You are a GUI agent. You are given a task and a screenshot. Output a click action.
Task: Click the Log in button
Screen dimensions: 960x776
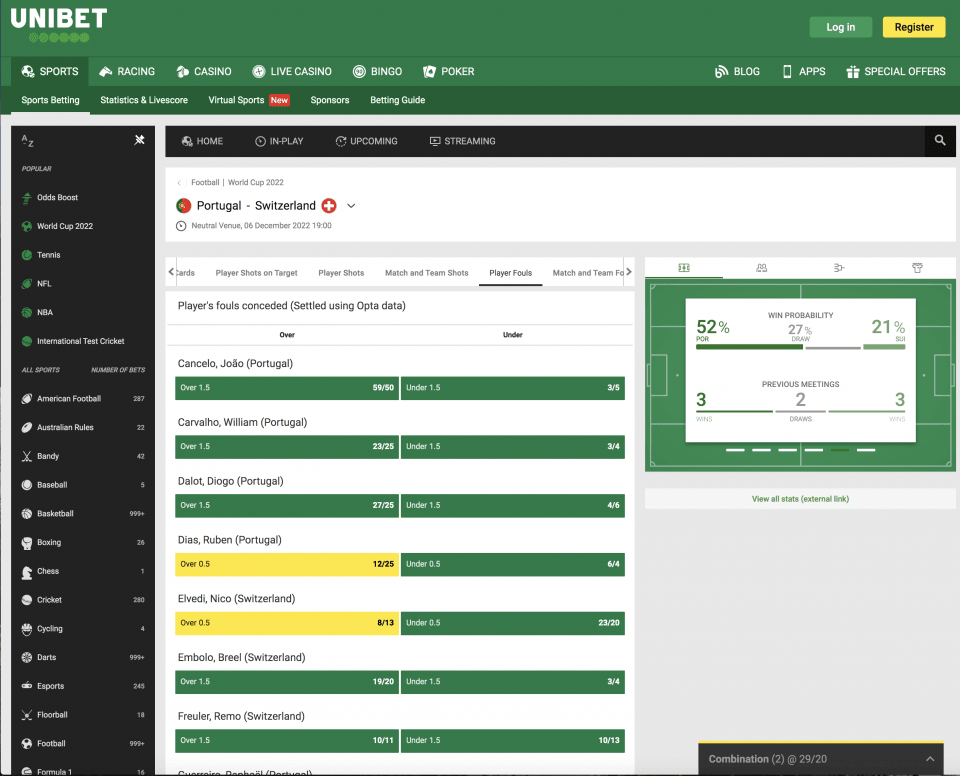(841, 27)
